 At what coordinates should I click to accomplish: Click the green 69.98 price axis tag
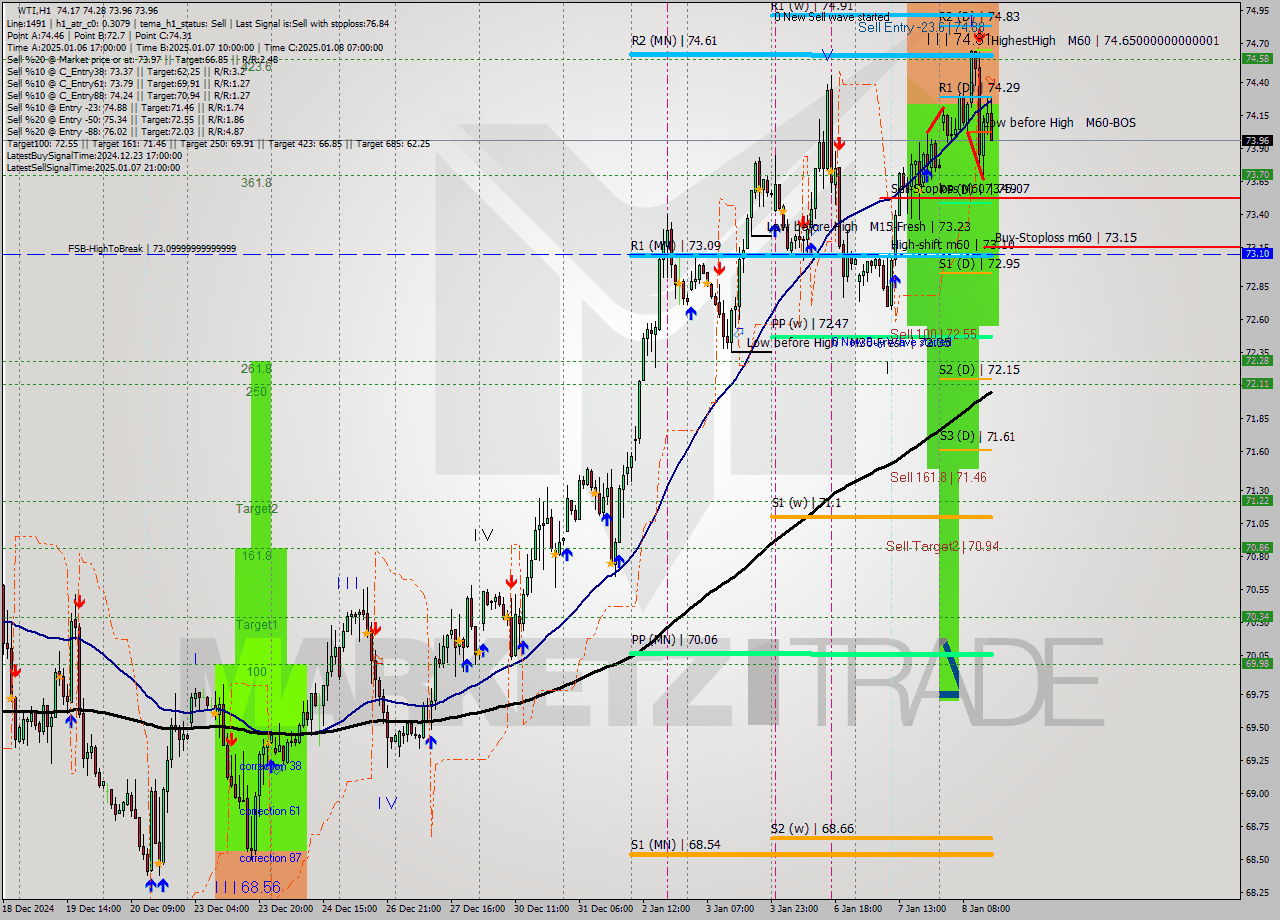tap(1257, 664)
